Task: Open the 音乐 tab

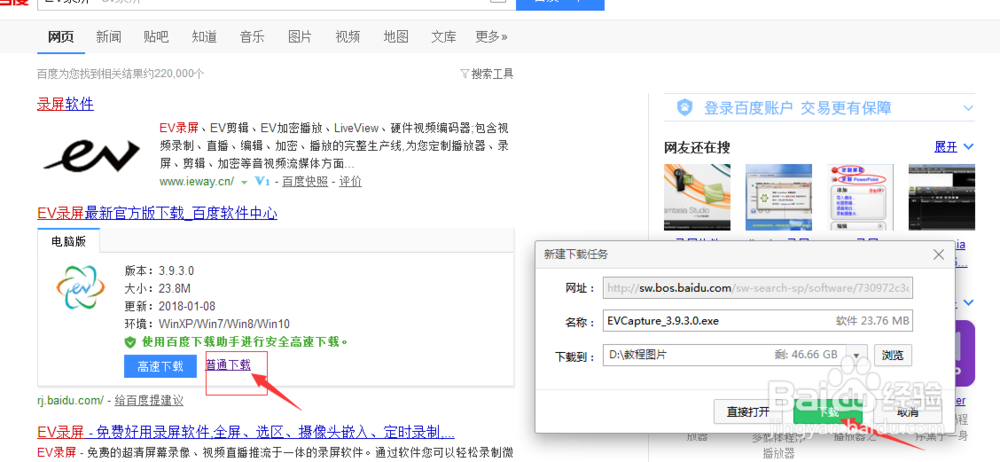Action: click(252, 36)
